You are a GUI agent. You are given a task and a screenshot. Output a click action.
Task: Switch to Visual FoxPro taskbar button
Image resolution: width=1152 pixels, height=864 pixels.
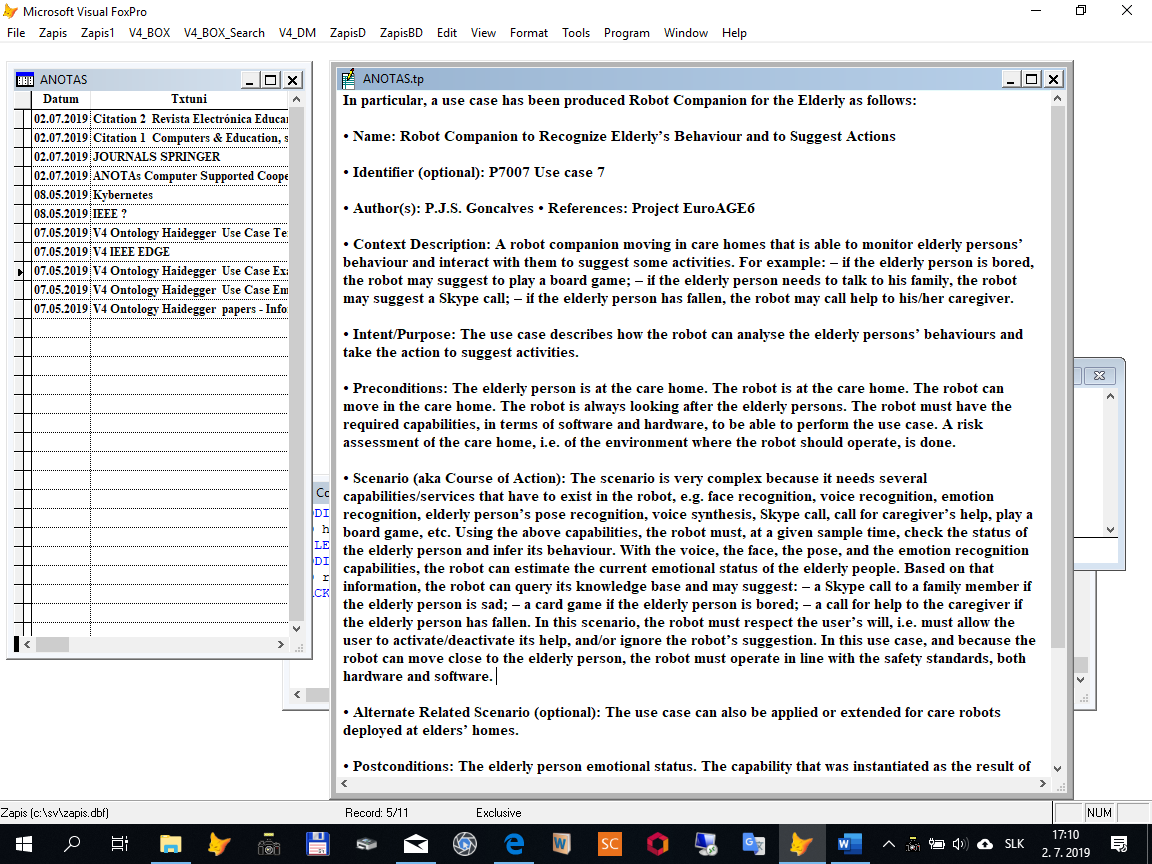(801, 844)
